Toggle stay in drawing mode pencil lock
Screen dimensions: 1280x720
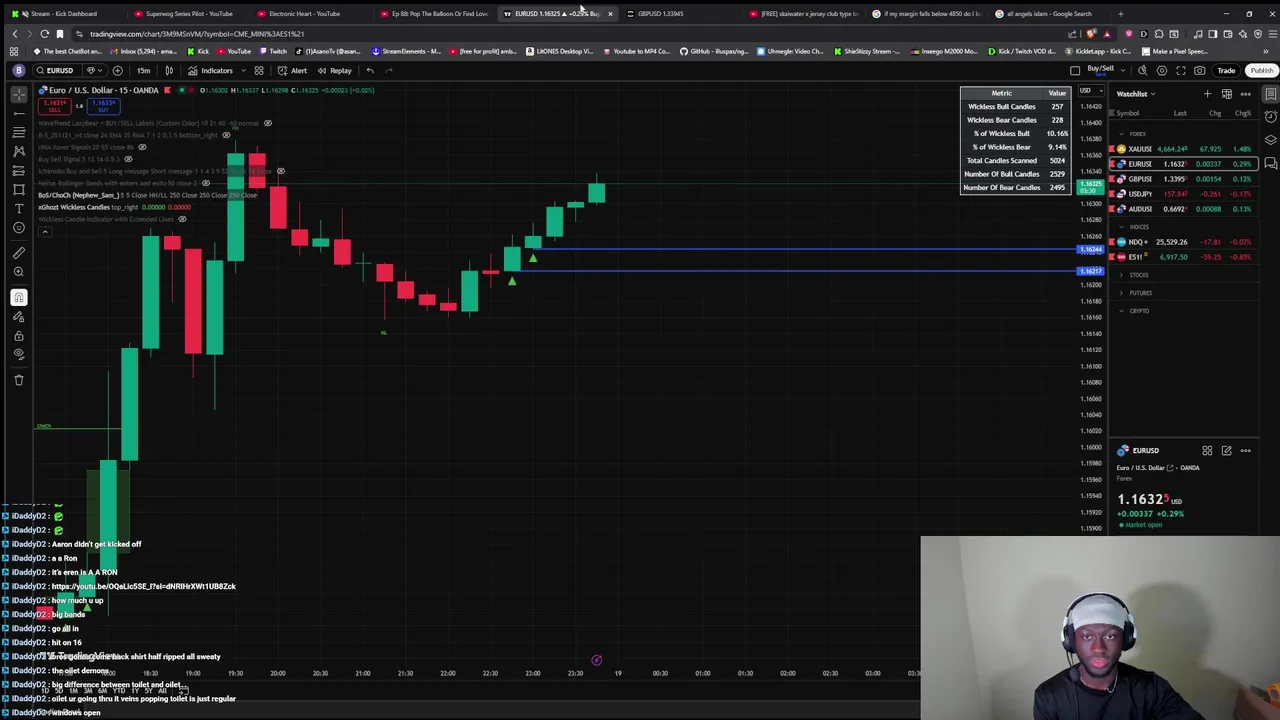(x=19, y=316)
